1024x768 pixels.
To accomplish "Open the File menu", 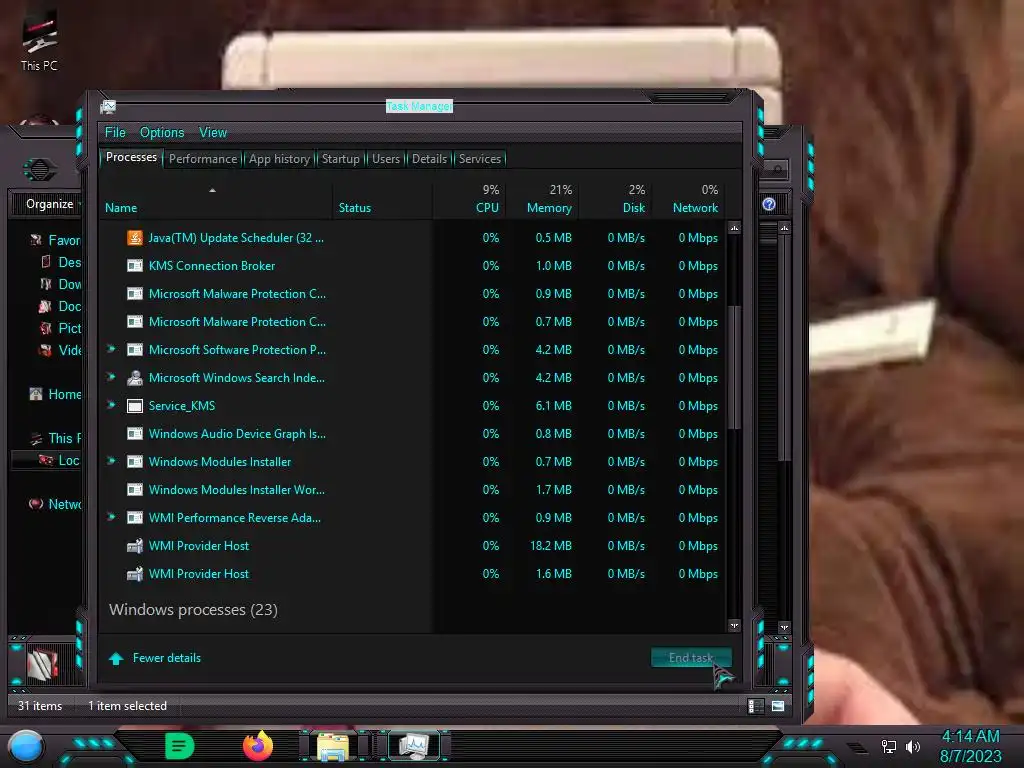I will point(115,133).
